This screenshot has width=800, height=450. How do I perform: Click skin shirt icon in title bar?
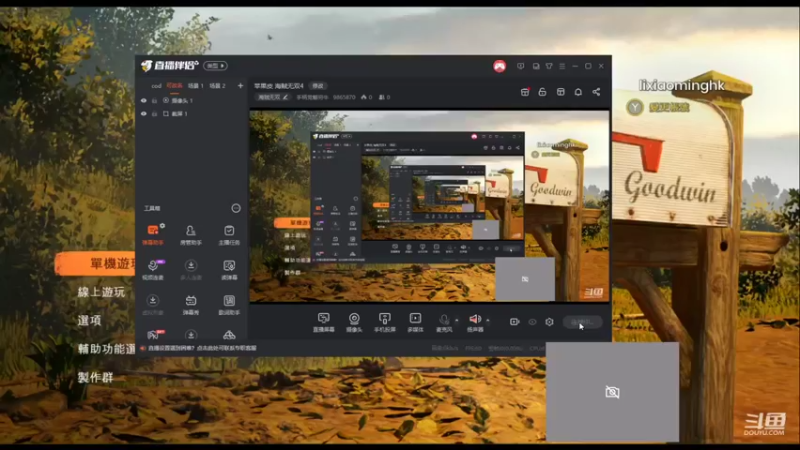tap(549, 66)
